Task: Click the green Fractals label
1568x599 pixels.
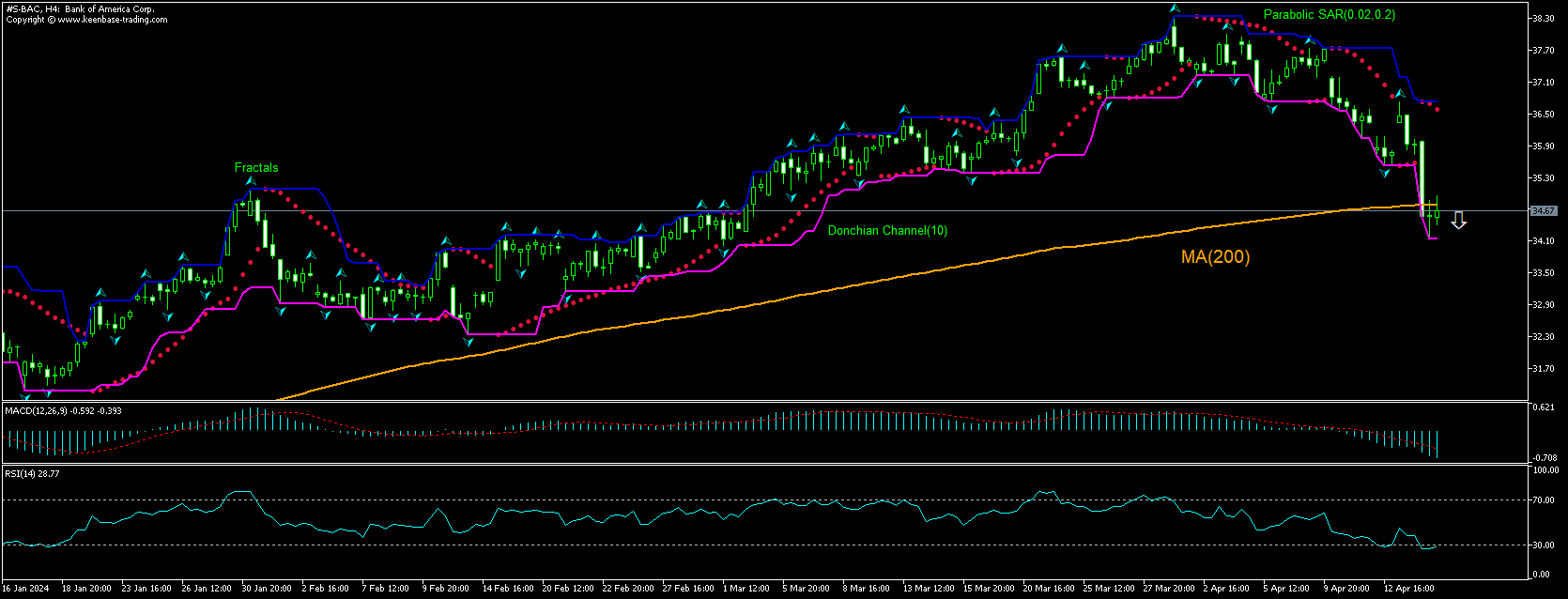Action: click(256, 168)
